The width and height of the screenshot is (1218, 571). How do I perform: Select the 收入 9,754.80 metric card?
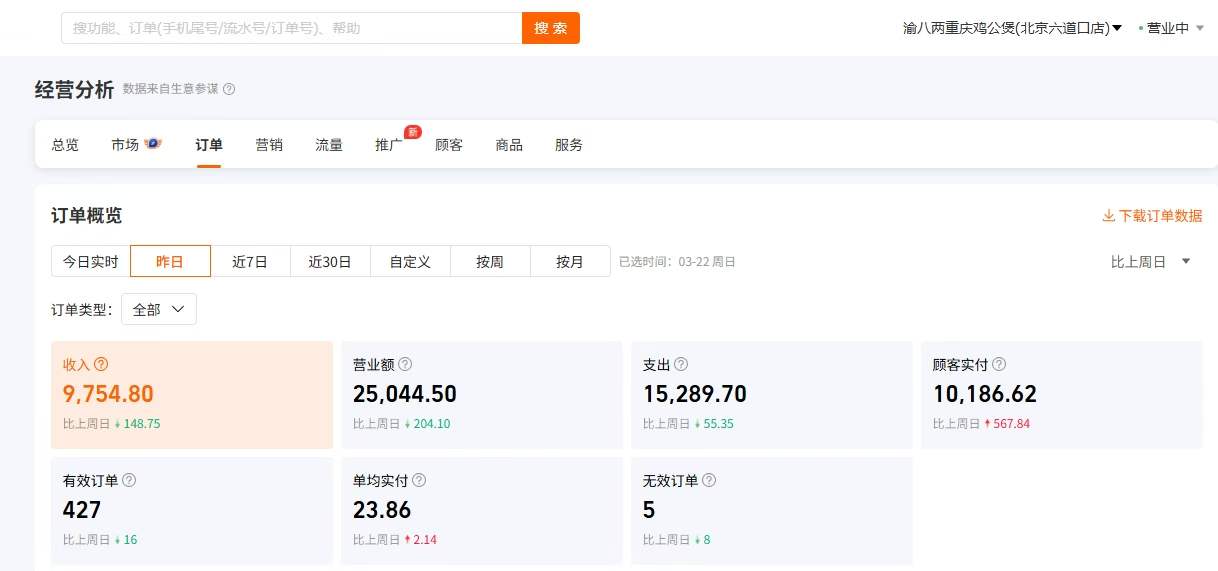tap(192, 395)
